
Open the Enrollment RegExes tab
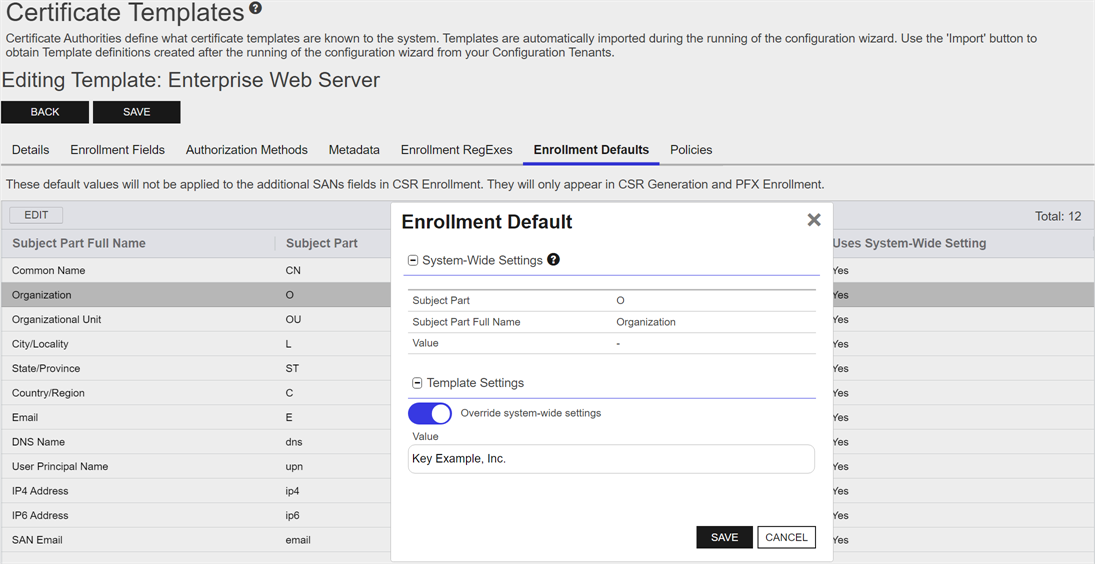pos(456,150)
